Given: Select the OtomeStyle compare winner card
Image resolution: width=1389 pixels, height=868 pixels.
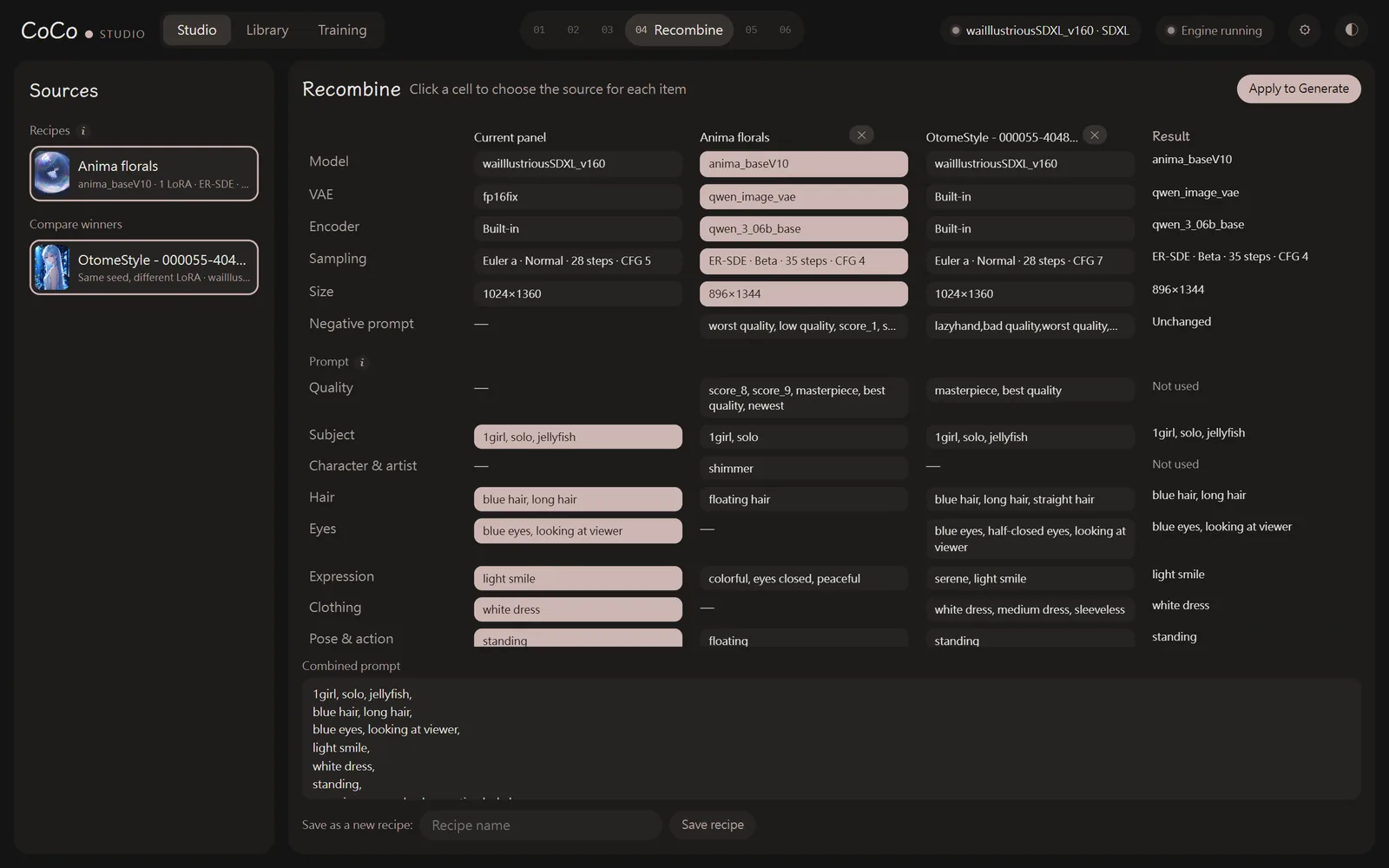Looking at the screenshot, I should click(x=144, y=267).
